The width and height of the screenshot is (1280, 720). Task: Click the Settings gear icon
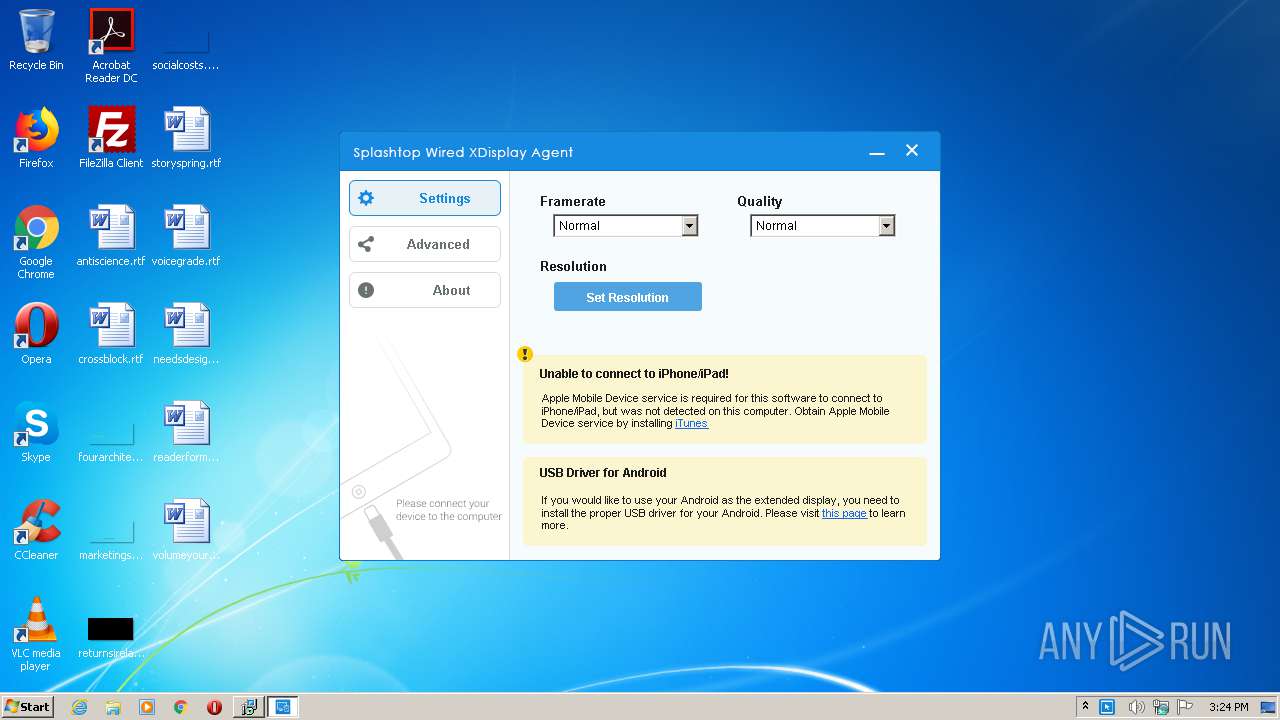pyautogui.click(x=366, y=198)
